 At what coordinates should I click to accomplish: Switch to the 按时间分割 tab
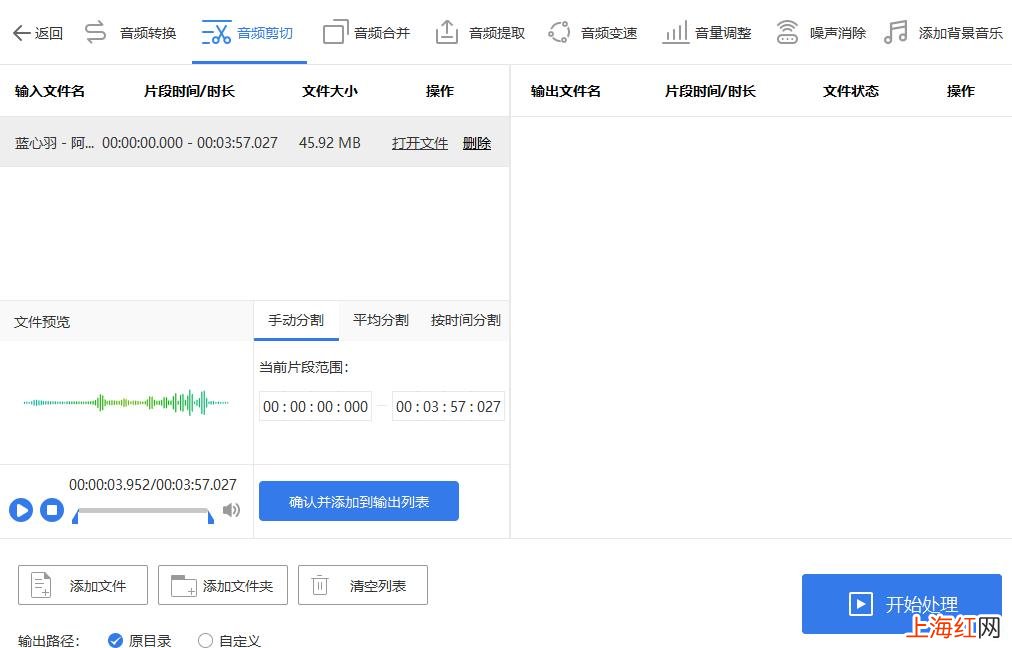coord(465,320)
